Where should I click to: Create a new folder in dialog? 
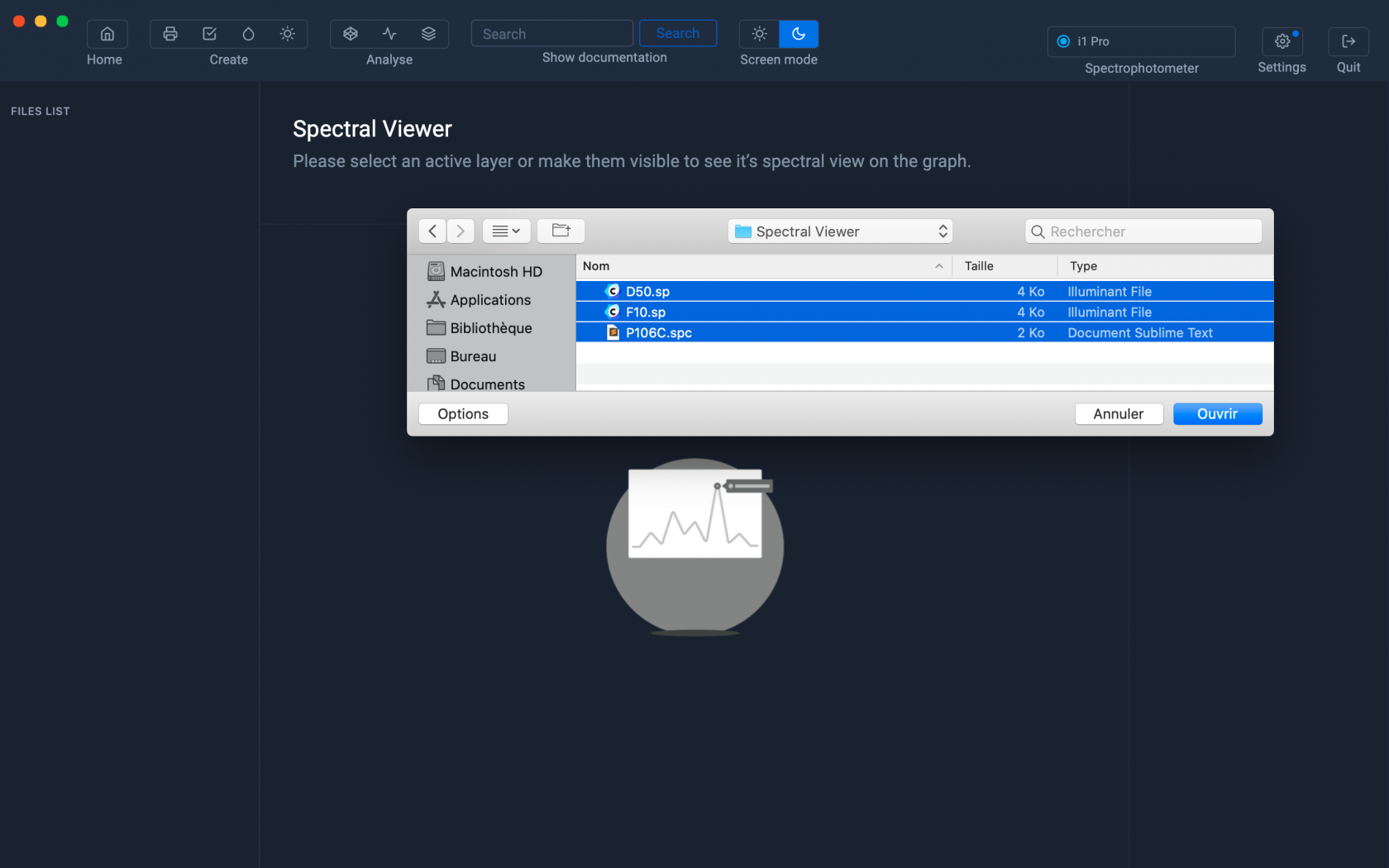click(561, 231)
